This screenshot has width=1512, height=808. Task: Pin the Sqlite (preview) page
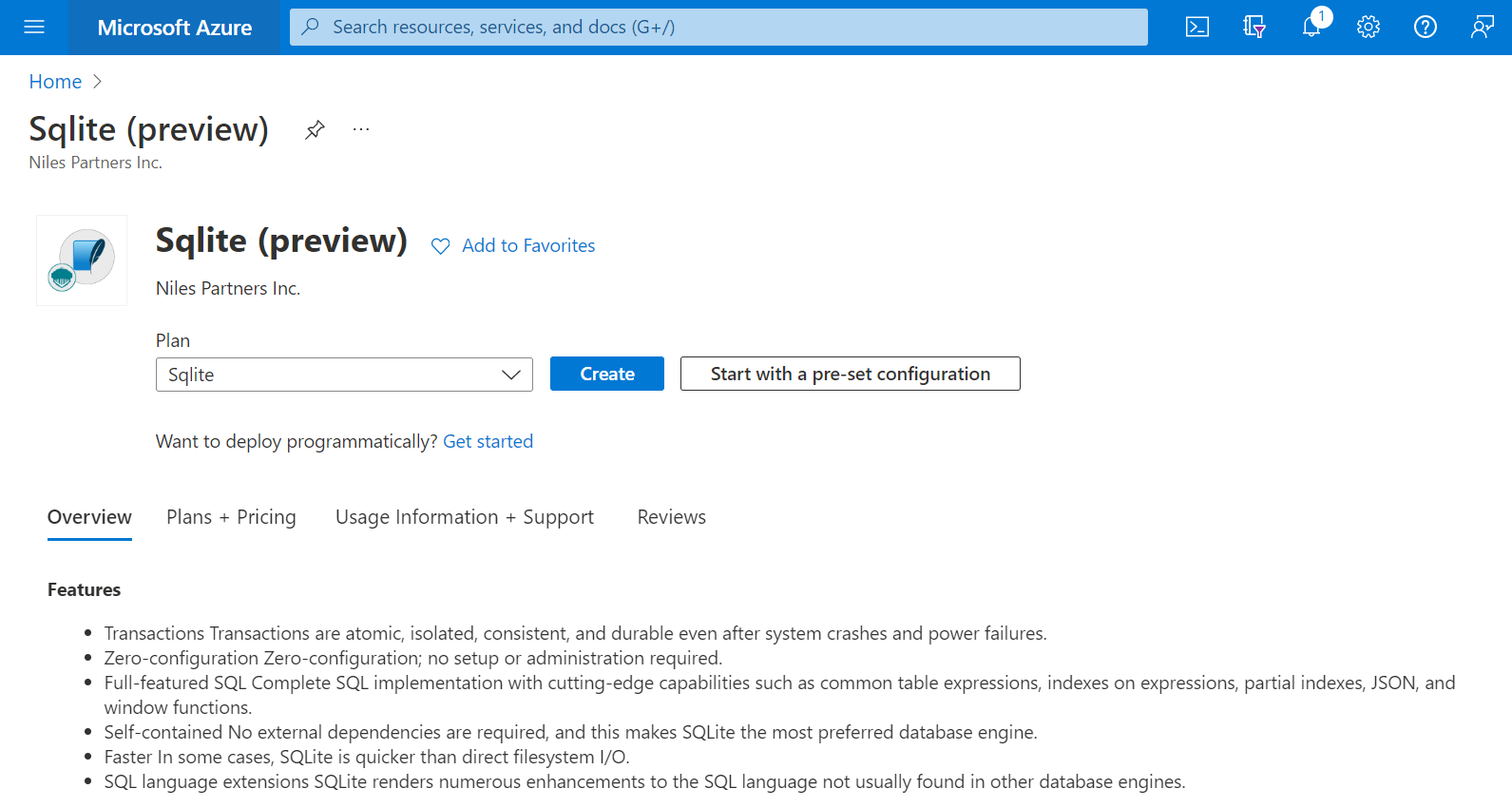(x=315, y=129)
